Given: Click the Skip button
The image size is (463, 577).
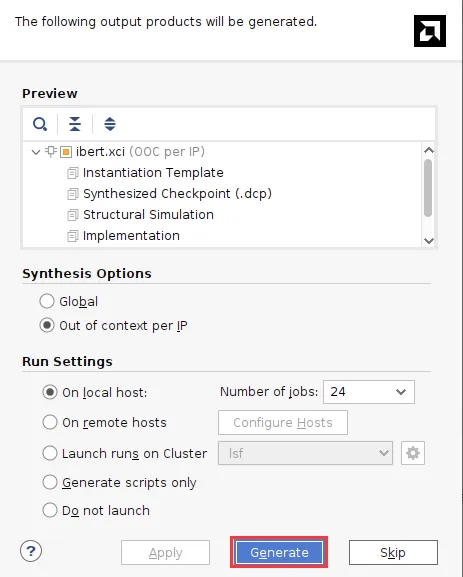Looking at the screenshot, I should (x=393, y=552).
